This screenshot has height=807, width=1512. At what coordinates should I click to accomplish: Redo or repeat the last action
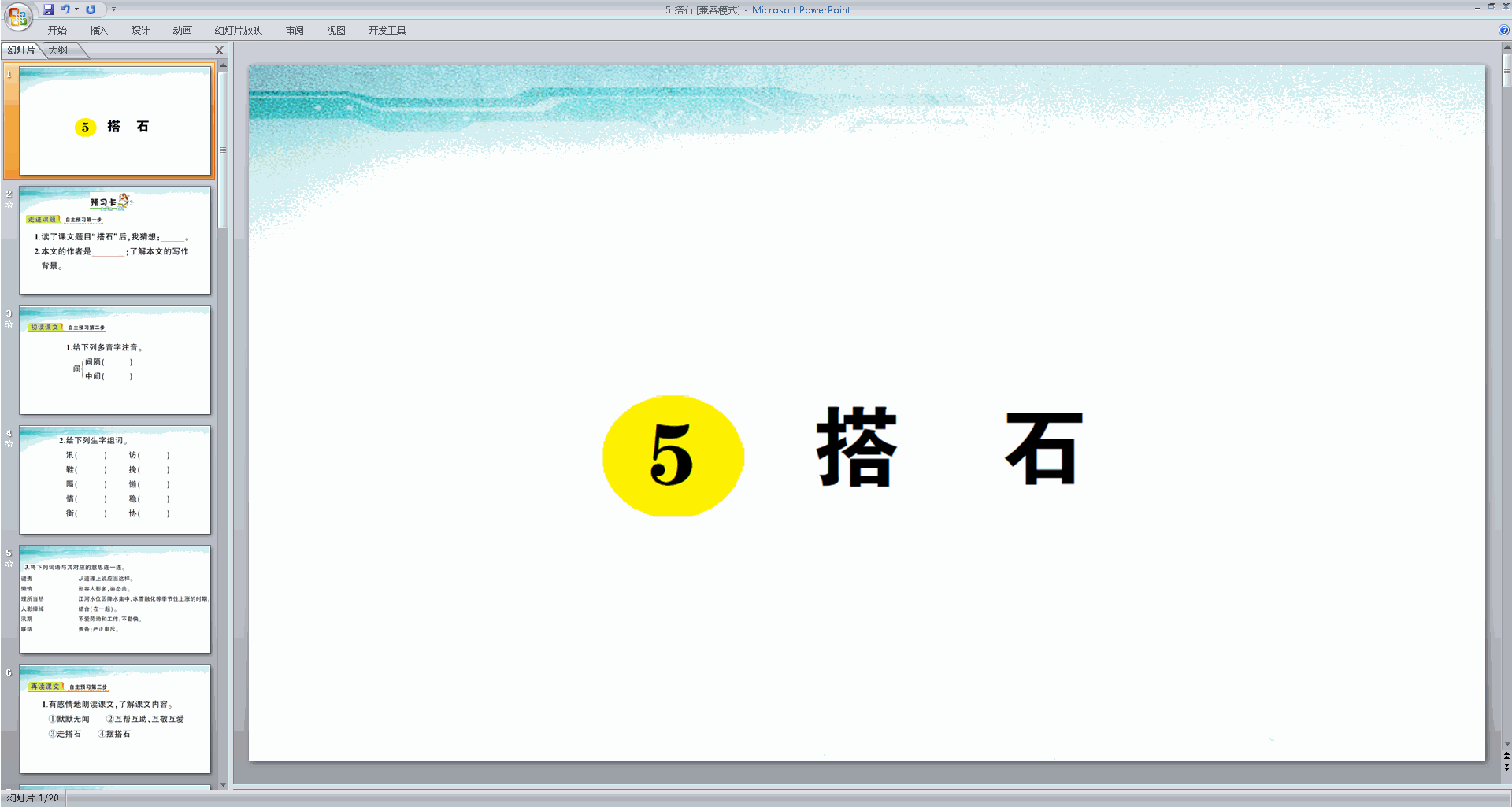[x=91, y=9]
